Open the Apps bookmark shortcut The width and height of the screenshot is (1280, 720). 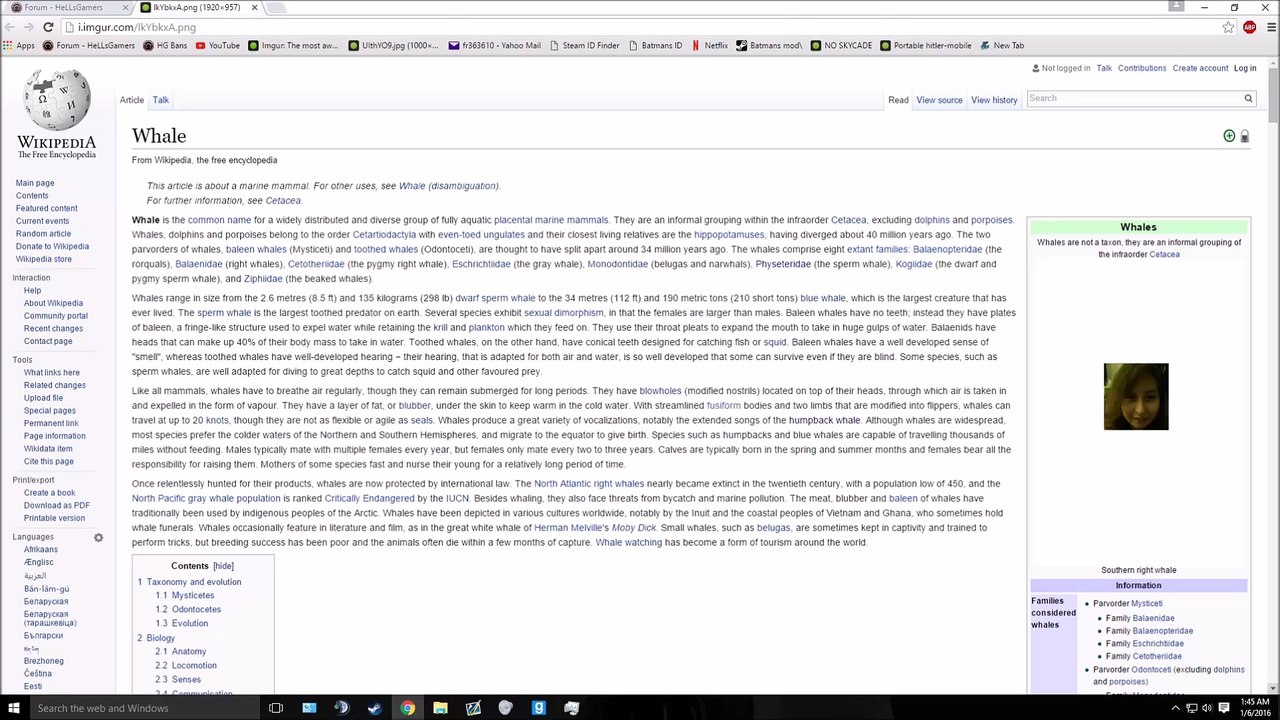point(19,45)
